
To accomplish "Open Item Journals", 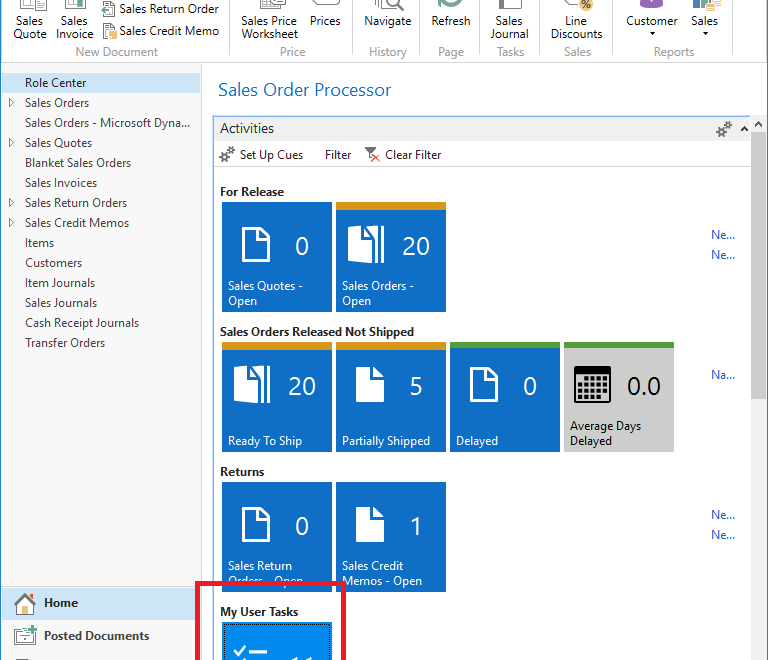I will click(60, 283).
